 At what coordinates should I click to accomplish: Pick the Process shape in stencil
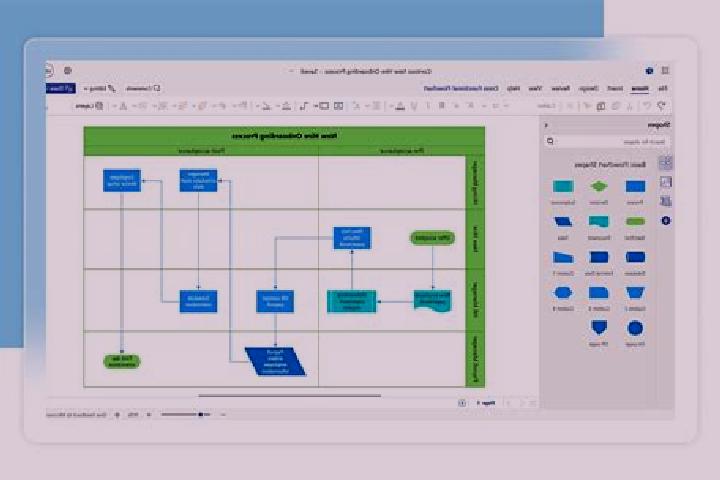click(x=636, y=186)
